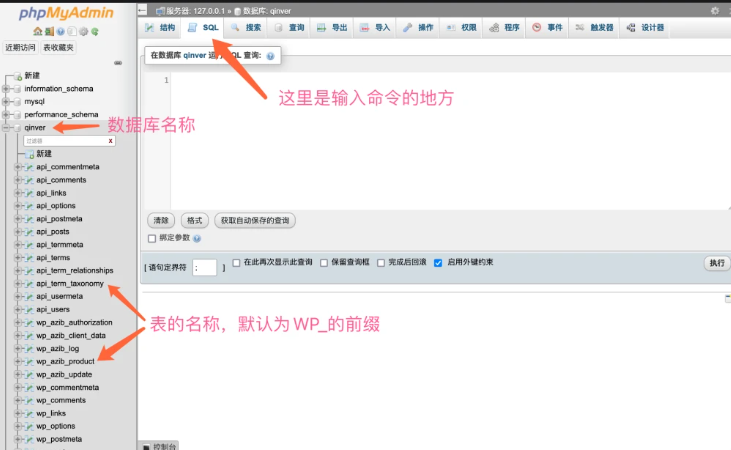
Task: Collapse the qinver database tree
Action: [x=6, y=127]
